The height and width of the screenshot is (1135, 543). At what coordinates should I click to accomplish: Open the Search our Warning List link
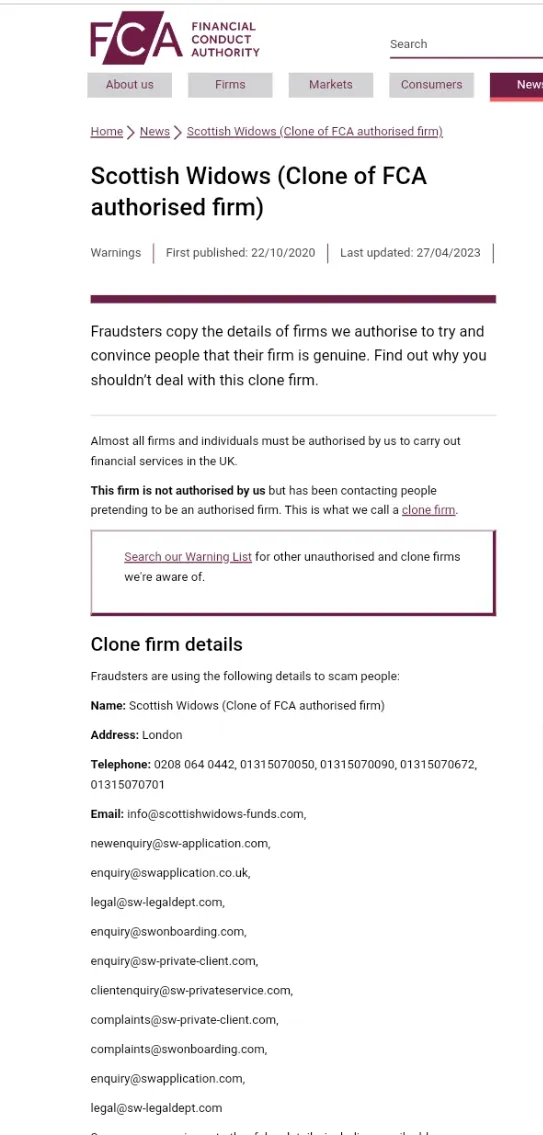(188, 557)
